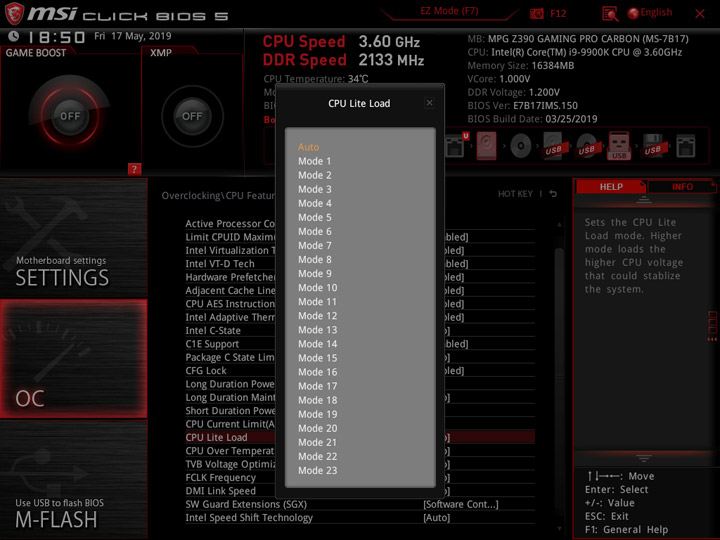
Task: Select the hard drive boot device icon
Action: coord(486,146)
